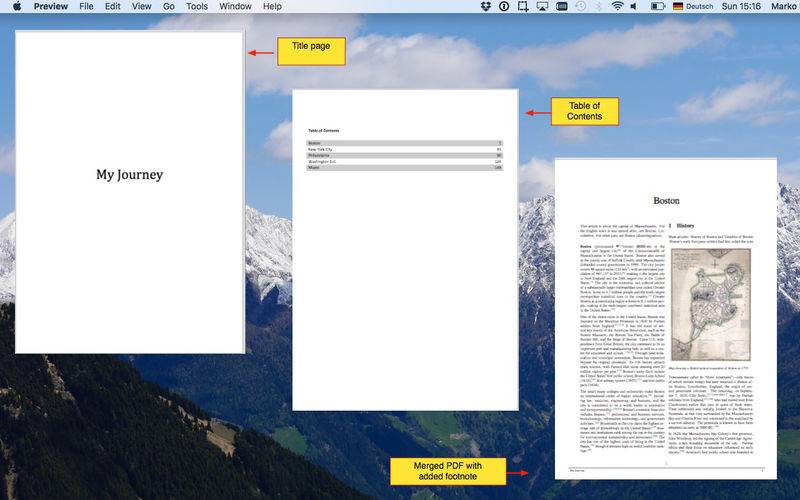Screen dimensions: 800x500
Task: Open the Wi-Fi status menu
Action: (618, 6)
